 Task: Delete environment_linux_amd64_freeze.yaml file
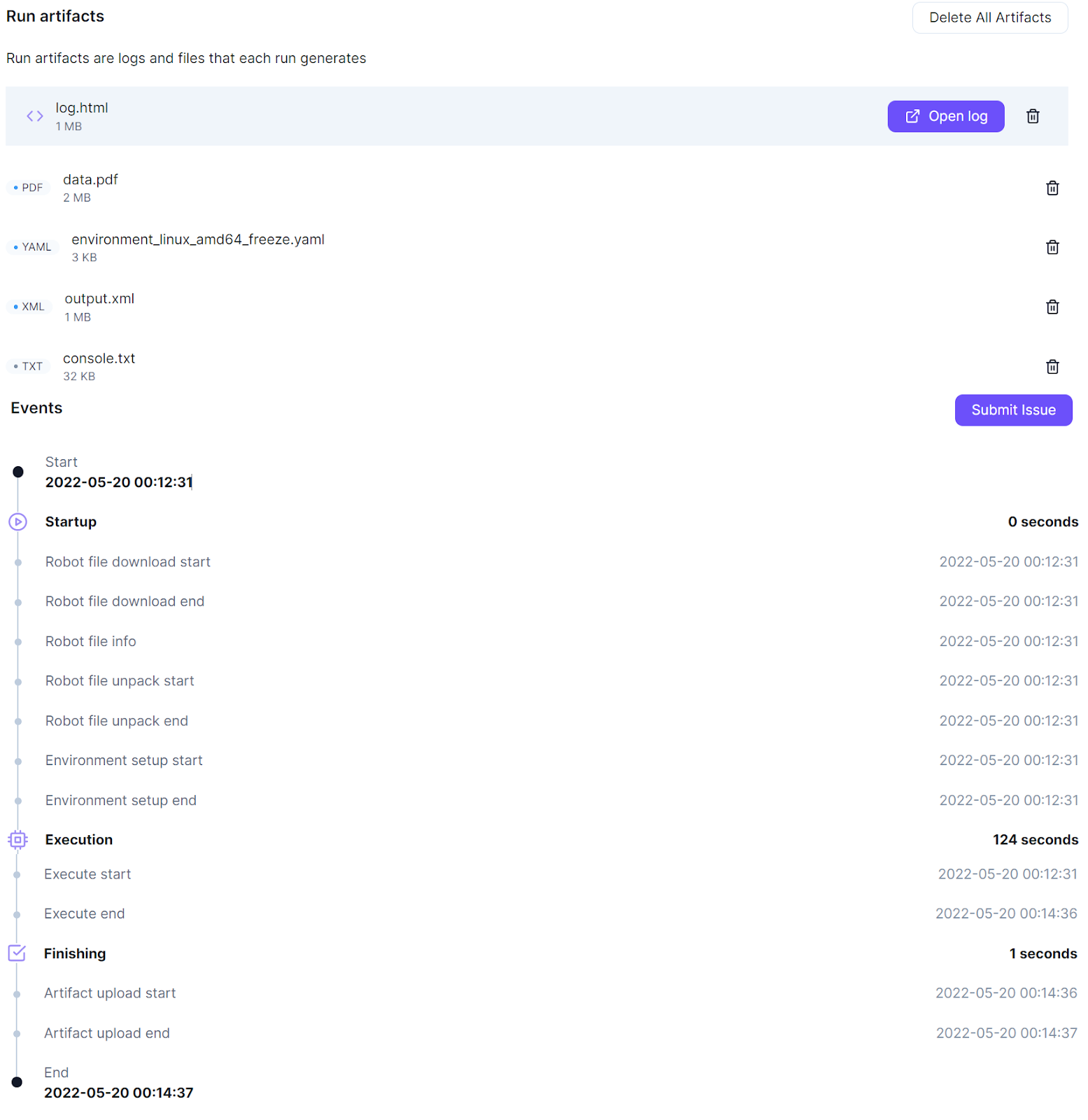[1052, 247]
